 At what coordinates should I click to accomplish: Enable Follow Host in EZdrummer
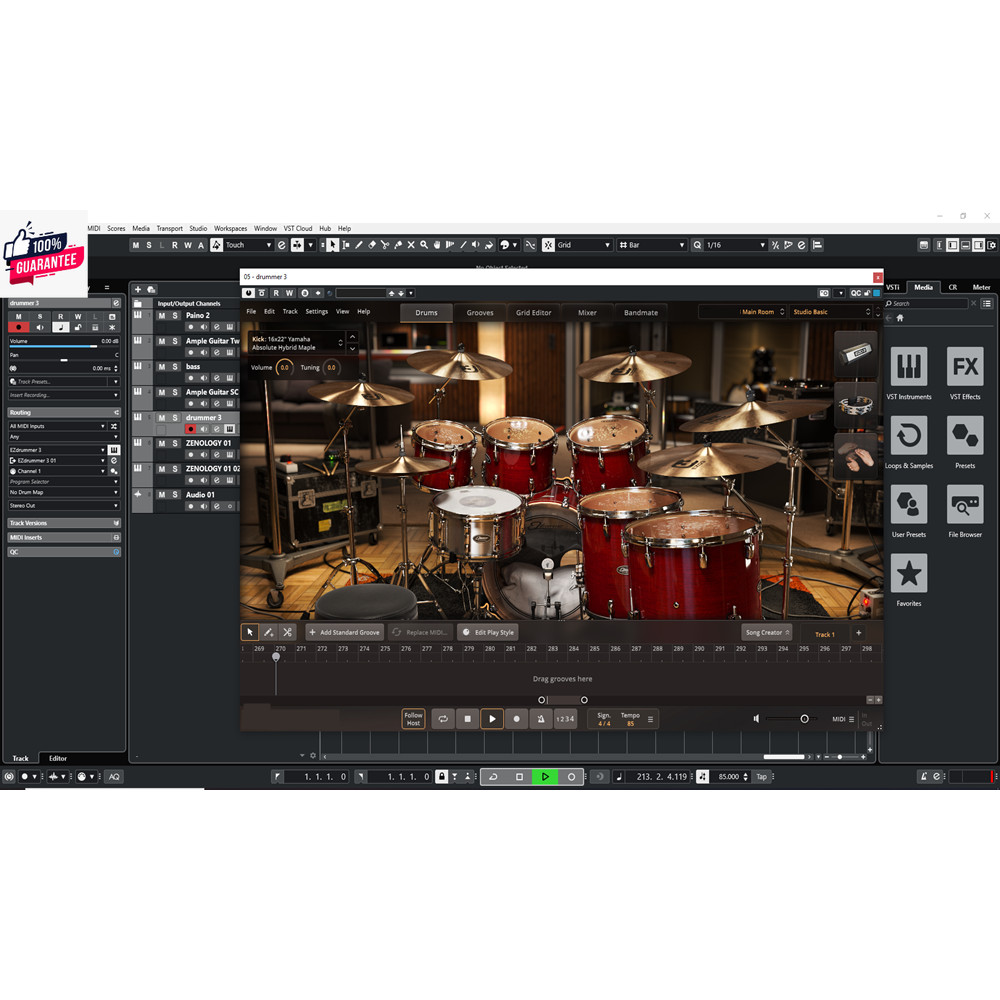point(412,718)
